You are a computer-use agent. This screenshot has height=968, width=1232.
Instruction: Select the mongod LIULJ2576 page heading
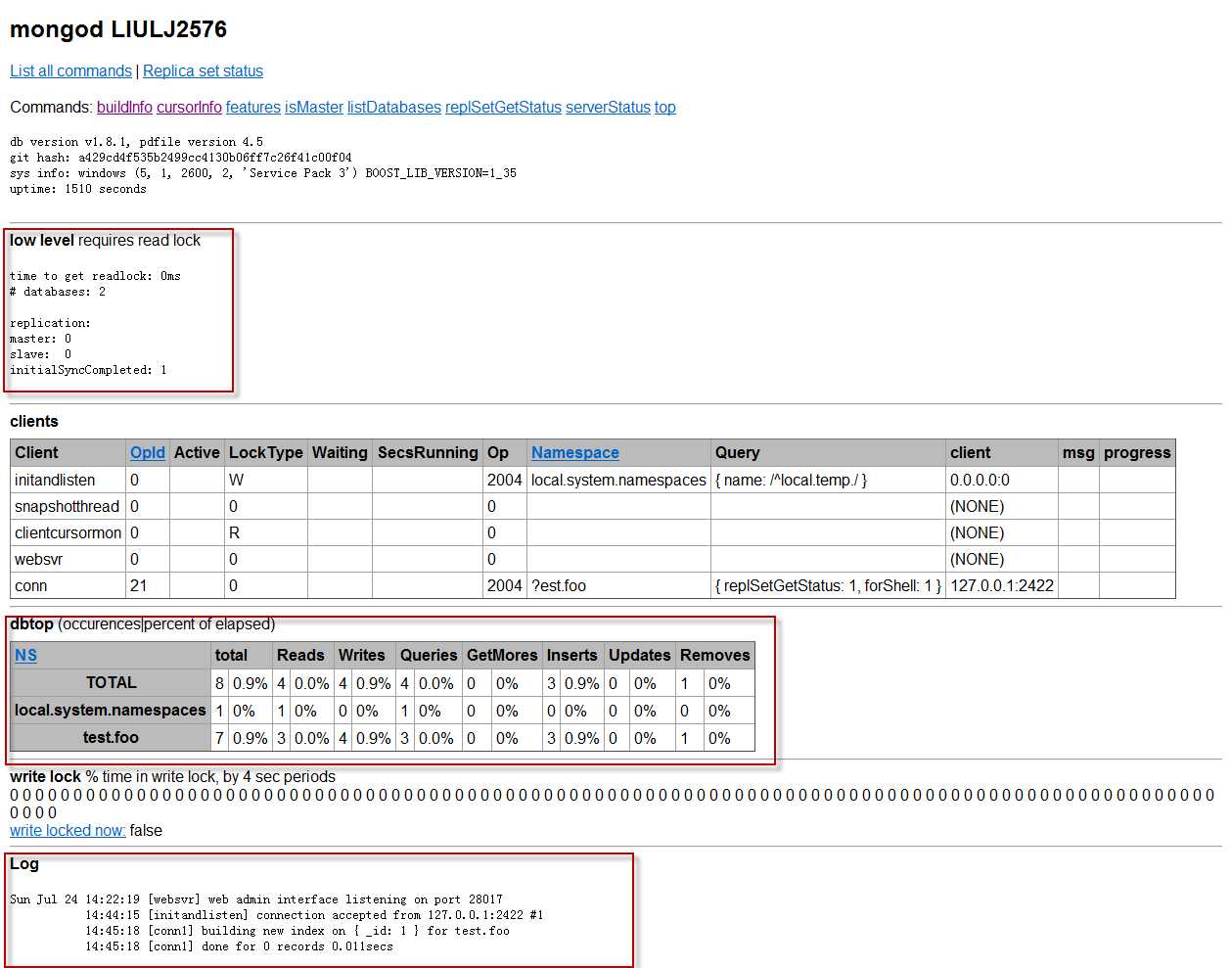pos(118,29)
